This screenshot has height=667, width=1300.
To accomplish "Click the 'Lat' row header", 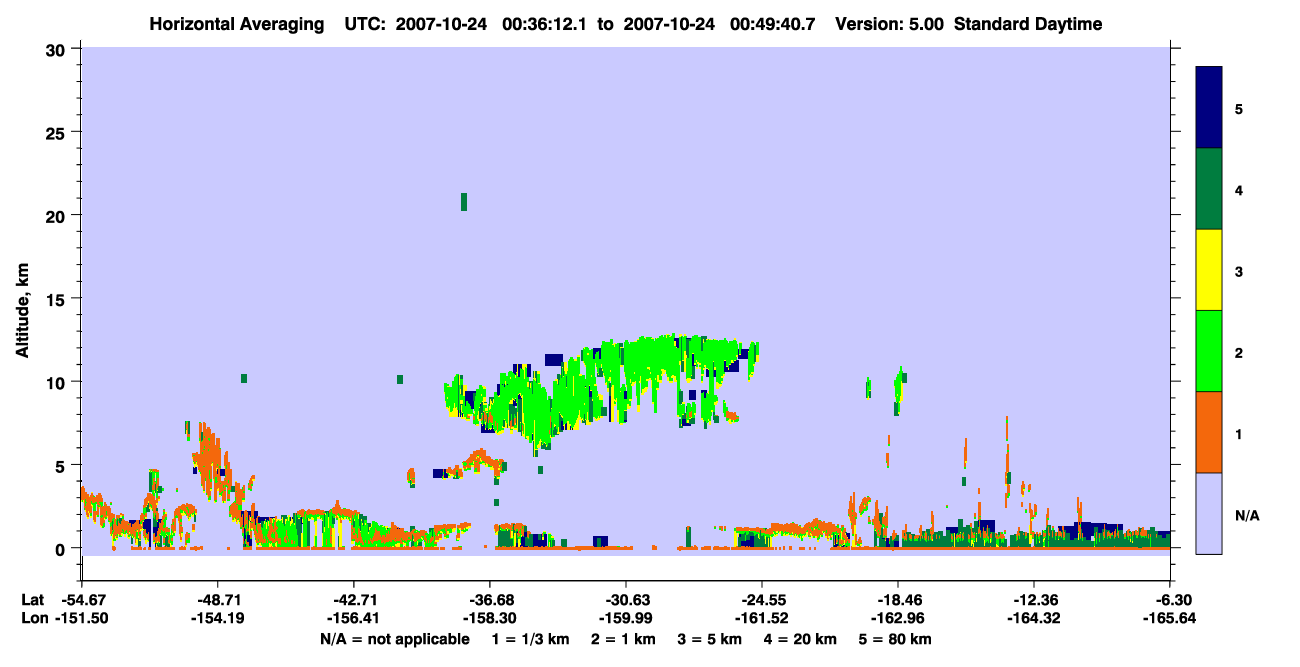I will coord(31,600).
